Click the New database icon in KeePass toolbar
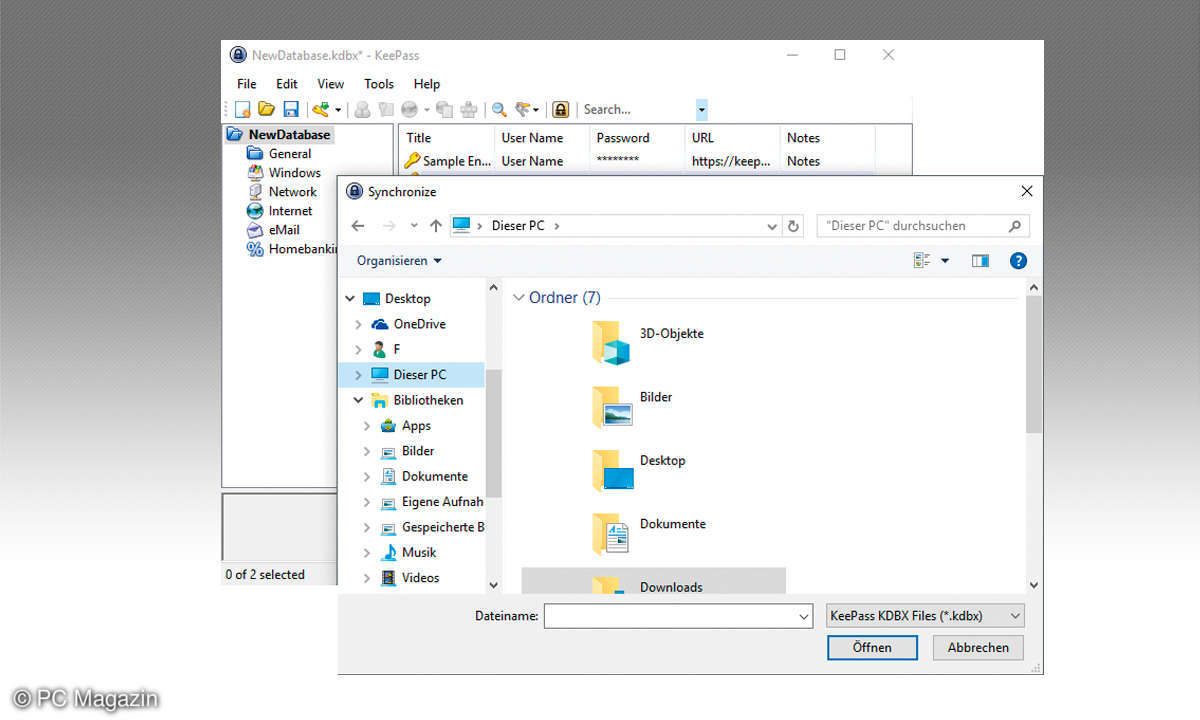The height and width of the screenshot is (720, 1200). coord(242,109)
